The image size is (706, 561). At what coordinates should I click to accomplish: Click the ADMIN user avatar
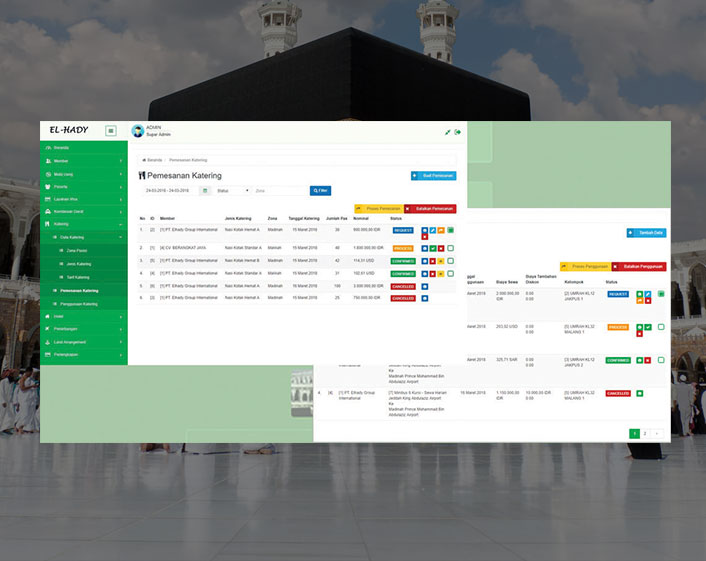(138, 131)
